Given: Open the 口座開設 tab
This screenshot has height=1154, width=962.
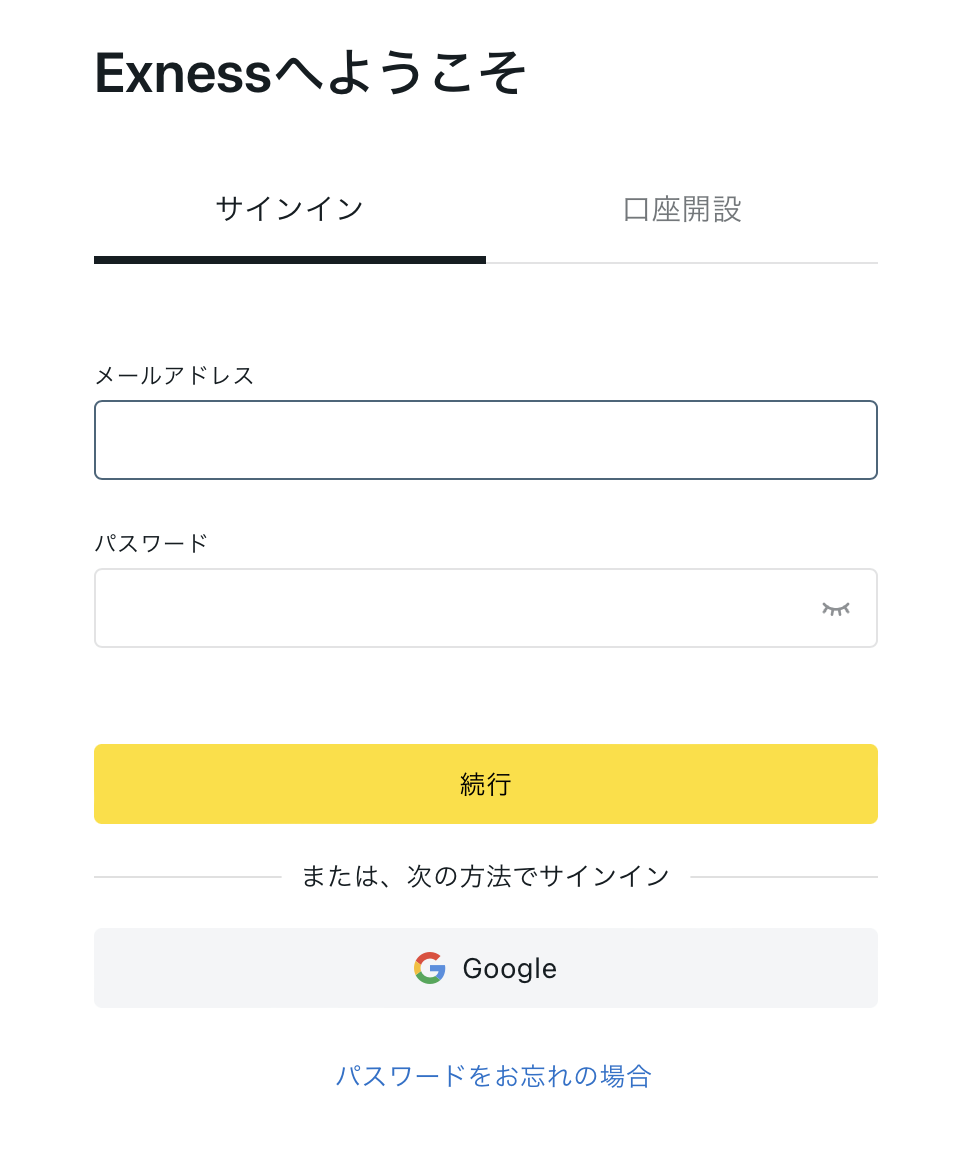Looking at the screenshot, I should (x=682, y=210).
